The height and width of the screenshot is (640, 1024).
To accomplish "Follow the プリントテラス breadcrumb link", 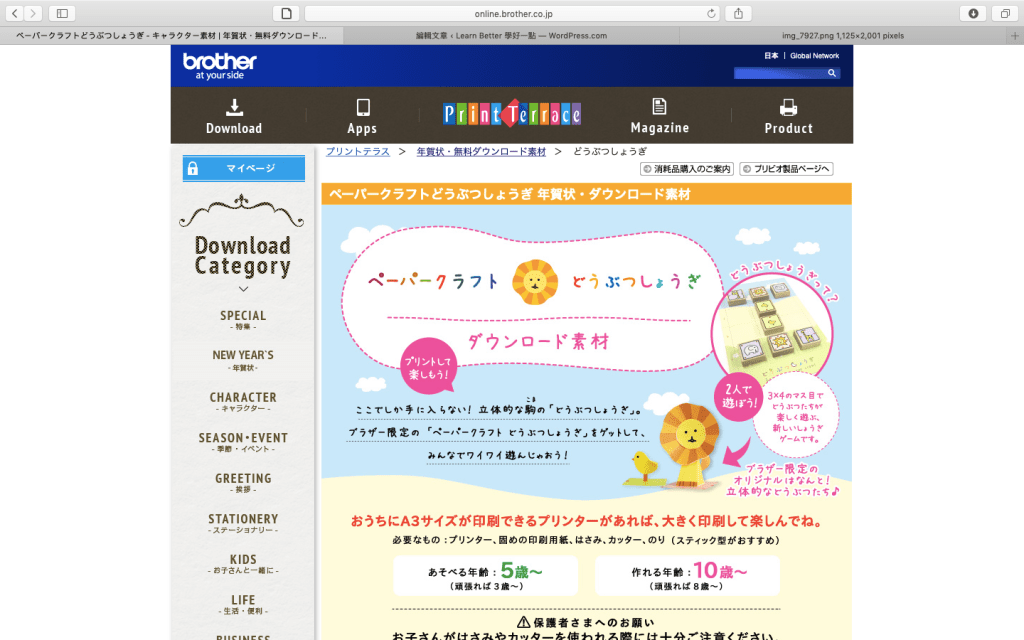I will (x=357, y=151).
